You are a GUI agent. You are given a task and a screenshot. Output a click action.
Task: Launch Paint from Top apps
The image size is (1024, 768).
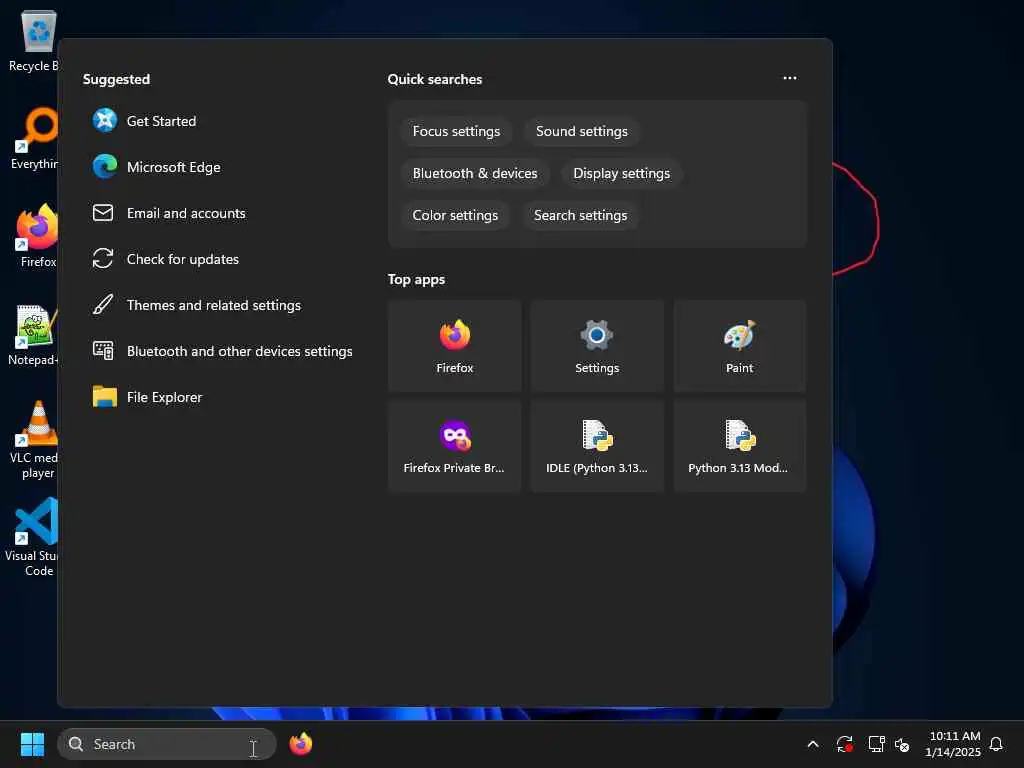[739, 346]
